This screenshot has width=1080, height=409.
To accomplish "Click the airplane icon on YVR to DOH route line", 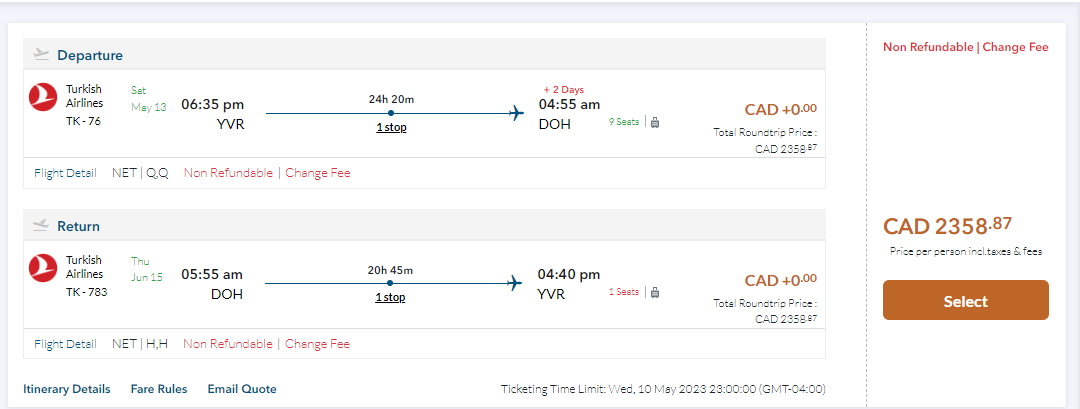I will click(516, 113).
